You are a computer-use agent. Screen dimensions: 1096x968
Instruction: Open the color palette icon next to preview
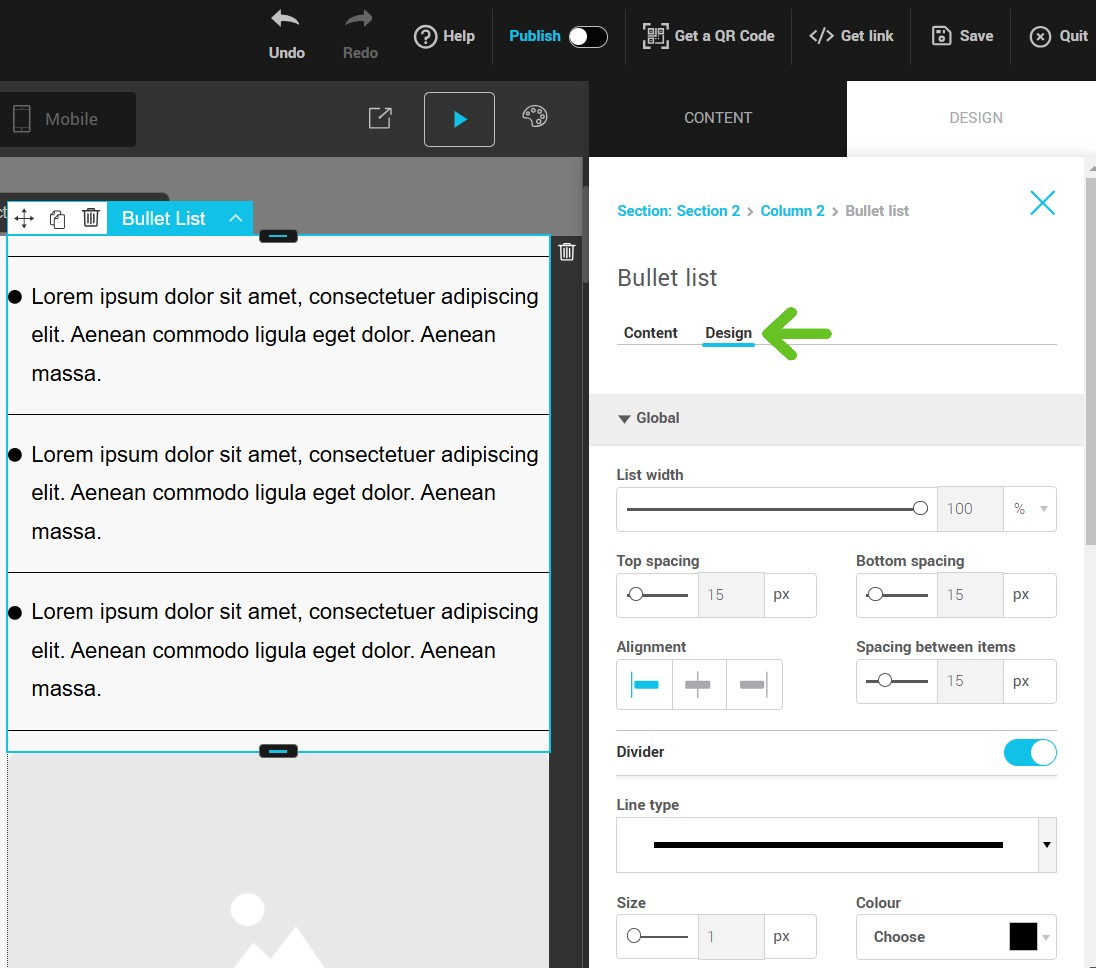pos(534,115)
